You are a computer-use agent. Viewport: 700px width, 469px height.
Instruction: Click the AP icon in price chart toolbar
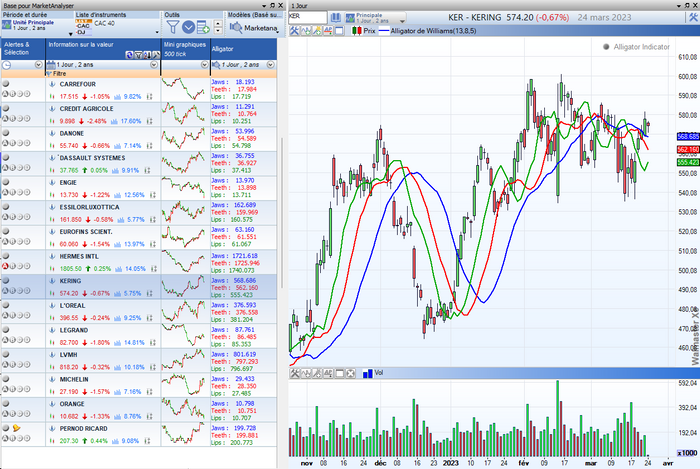point(328,31)
